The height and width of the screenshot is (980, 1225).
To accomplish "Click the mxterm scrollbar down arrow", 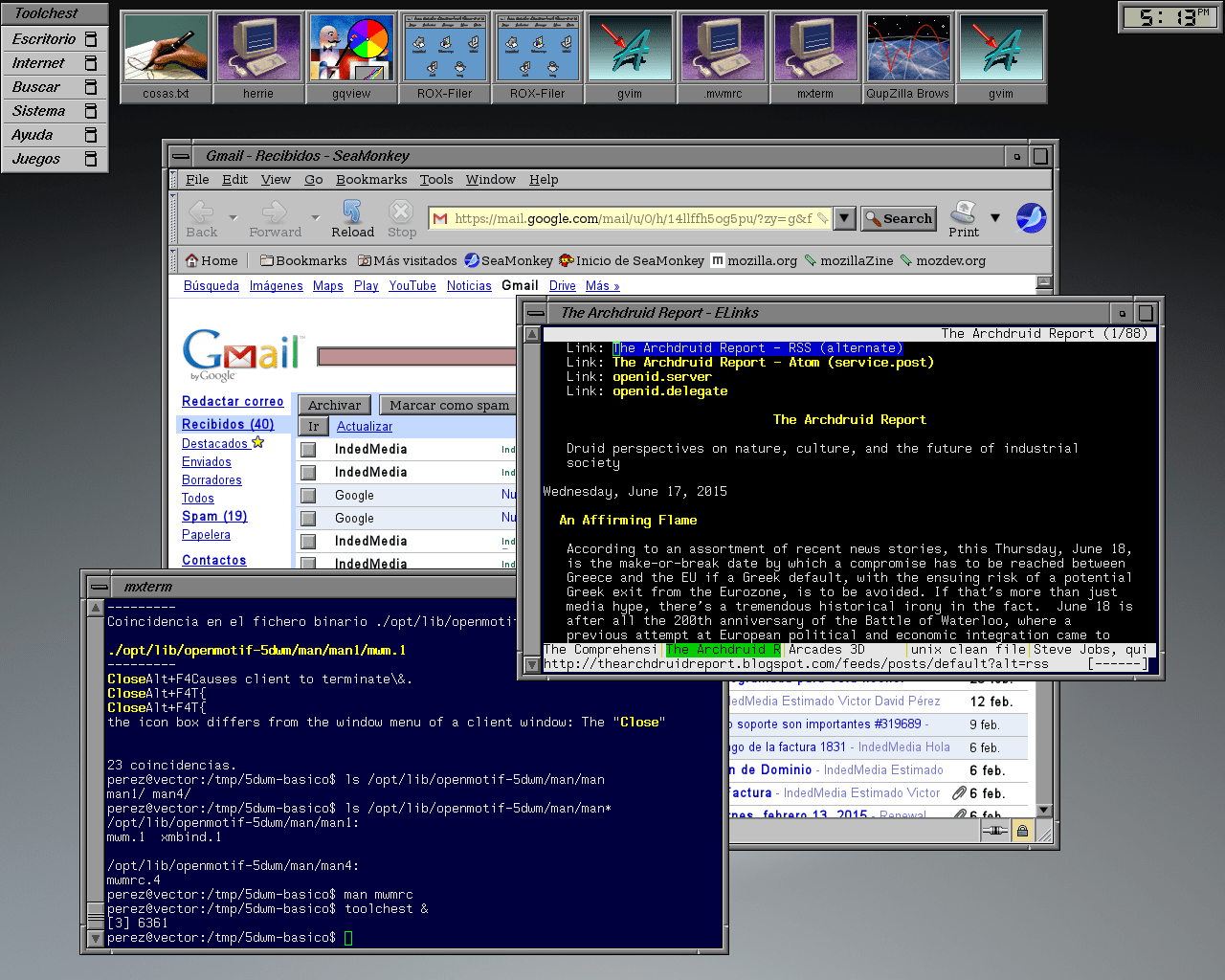I will 95,939.
